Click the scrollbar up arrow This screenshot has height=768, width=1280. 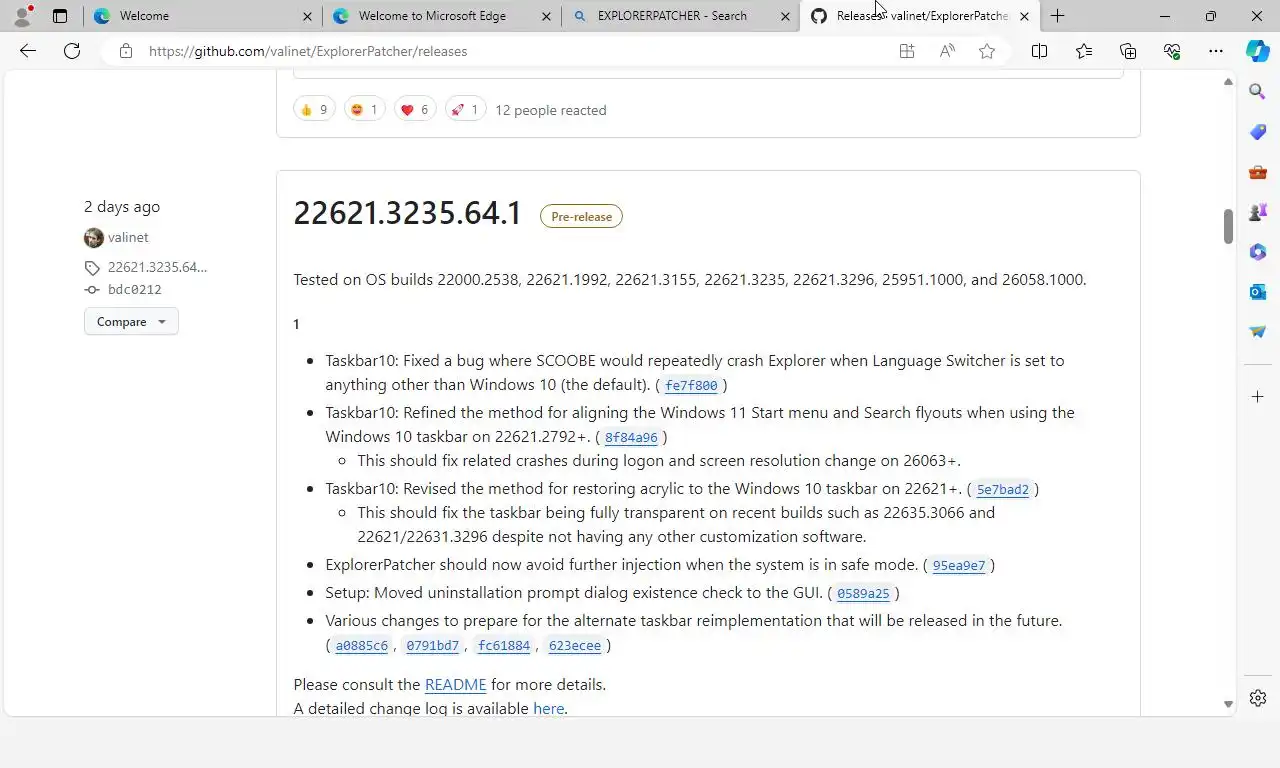click(1228, 82)
